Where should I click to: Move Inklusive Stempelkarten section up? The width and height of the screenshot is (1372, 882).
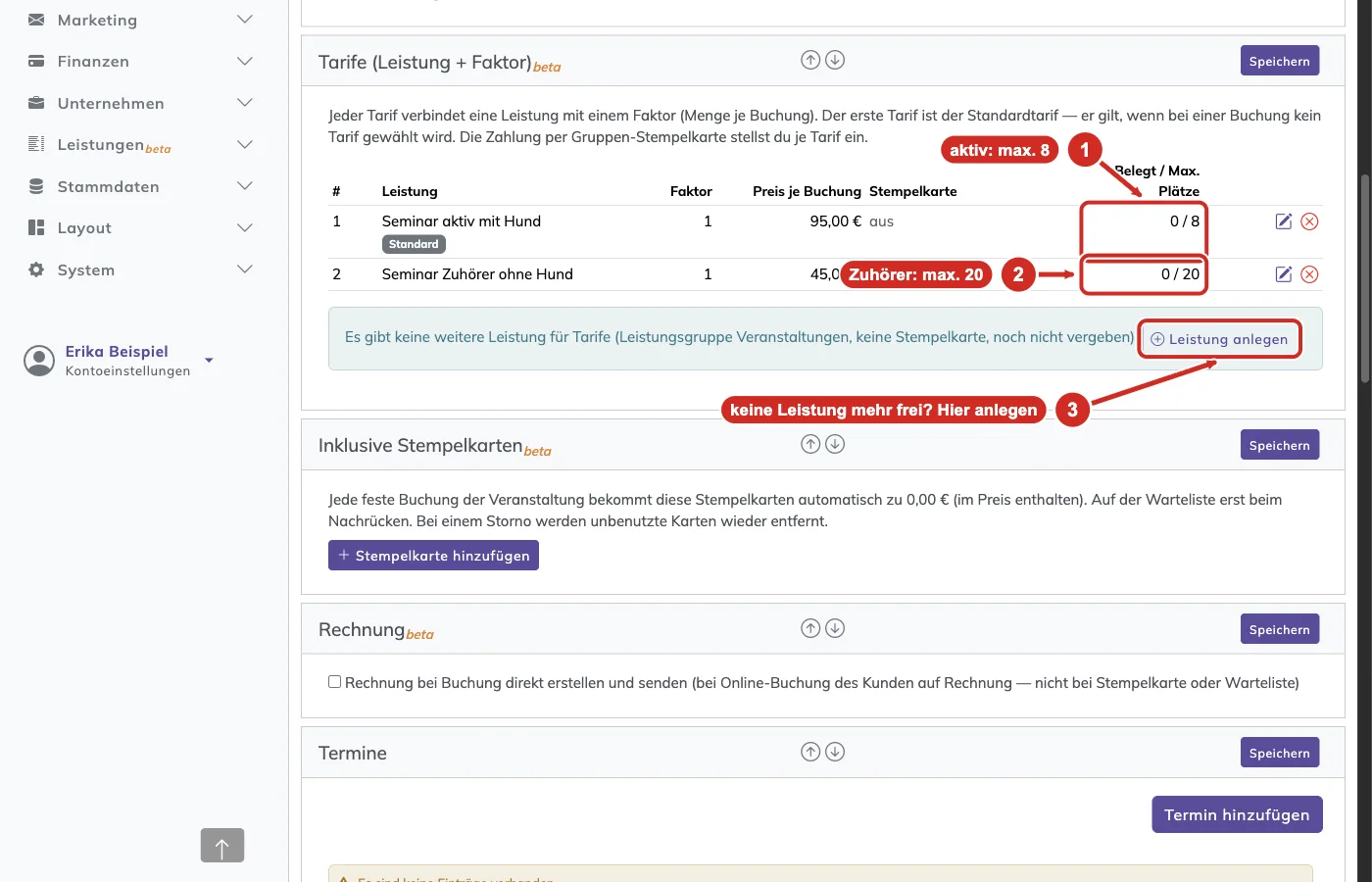(810, 444)
